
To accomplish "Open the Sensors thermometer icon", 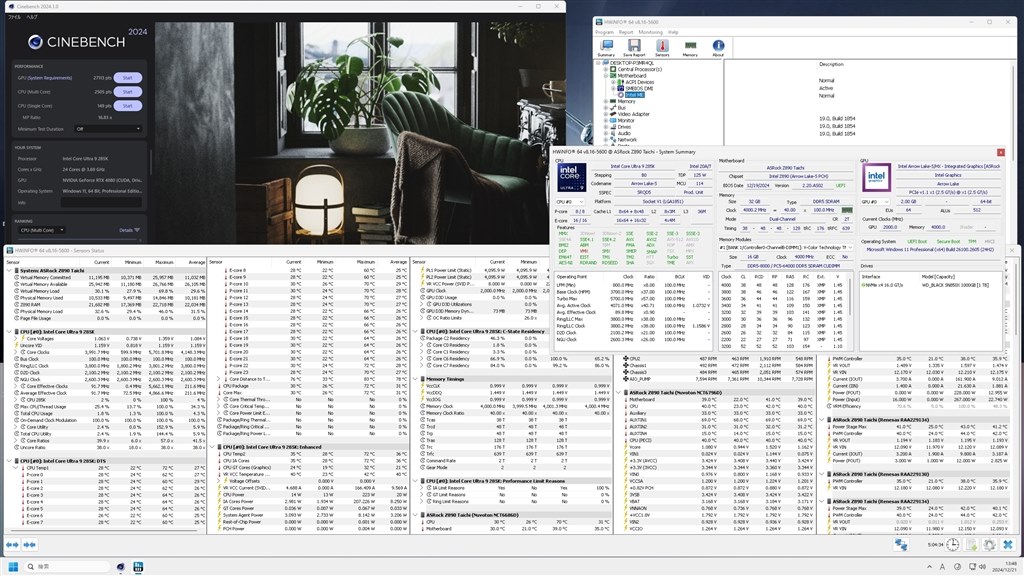I will point(662,48).
